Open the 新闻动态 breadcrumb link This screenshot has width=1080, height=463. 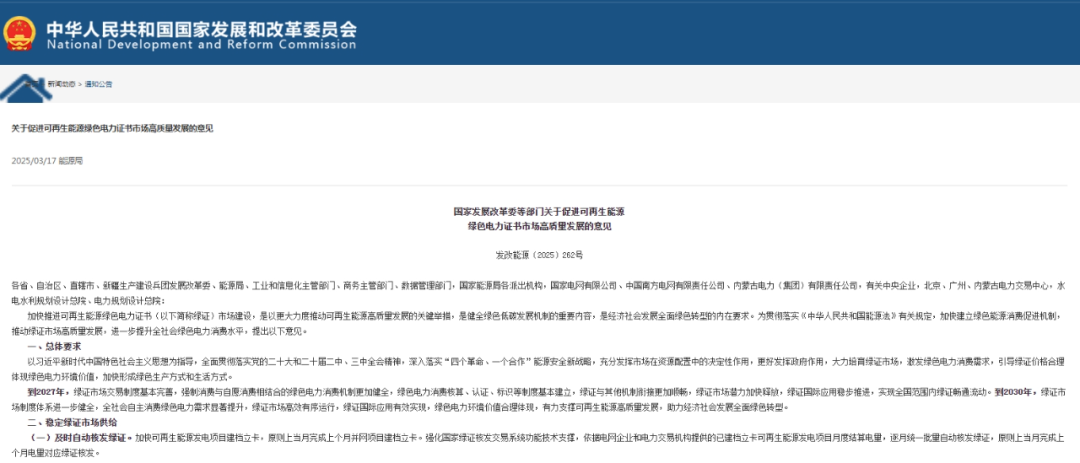tap(61, 84)
